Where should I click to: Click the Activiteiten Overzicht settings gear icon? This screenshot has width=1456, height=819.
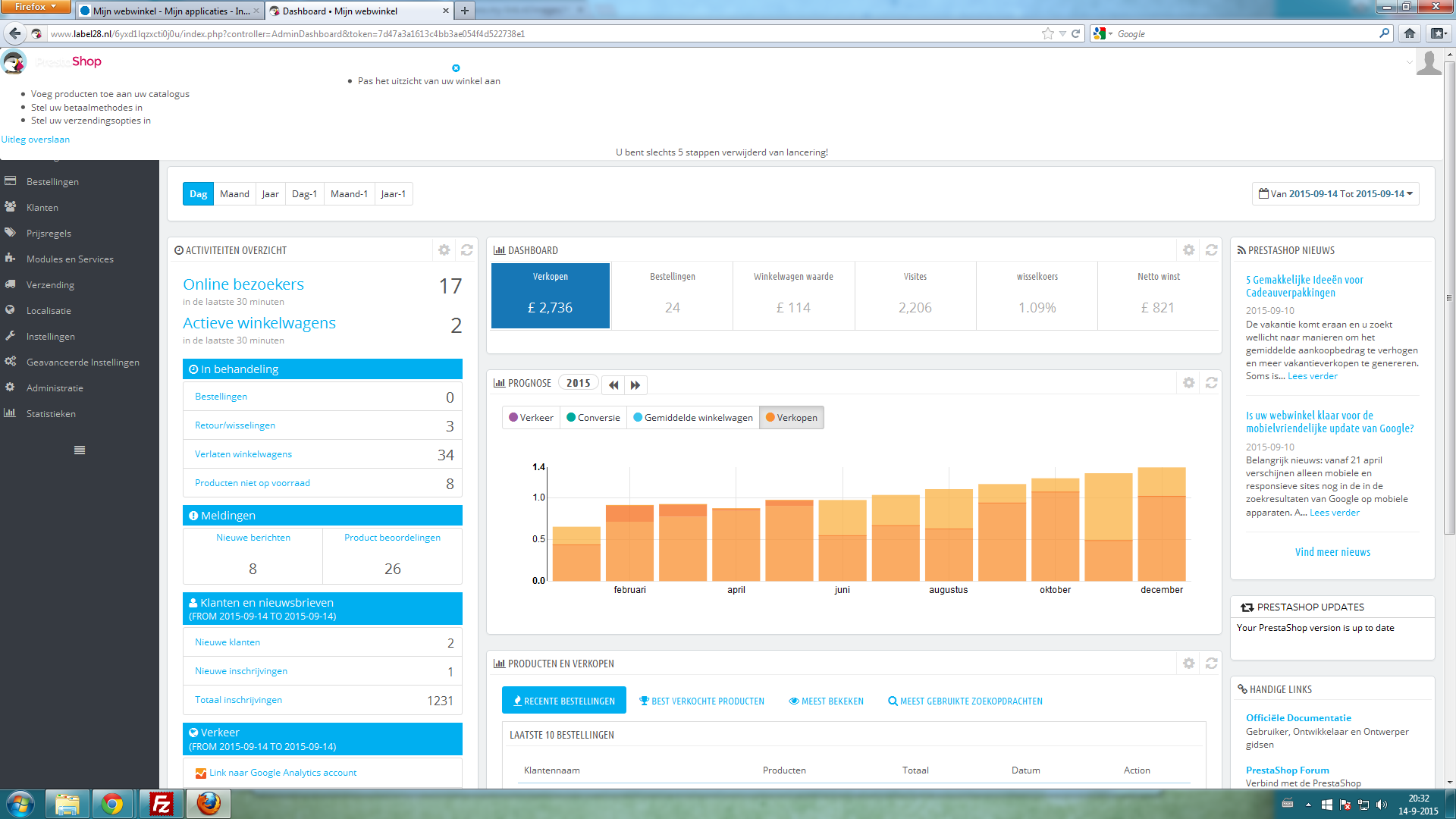pyautogui.click(x=444, y=250)
